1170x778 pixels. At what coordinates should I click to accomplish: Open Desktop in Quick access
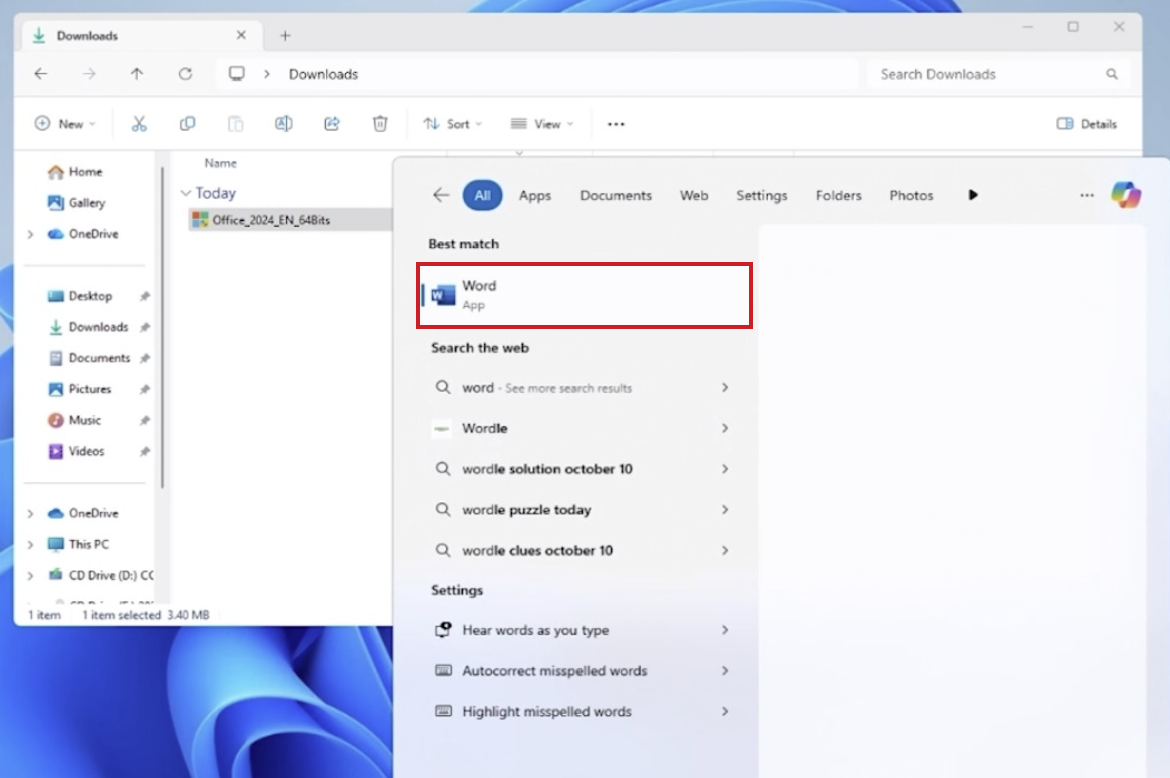(80, 296)
